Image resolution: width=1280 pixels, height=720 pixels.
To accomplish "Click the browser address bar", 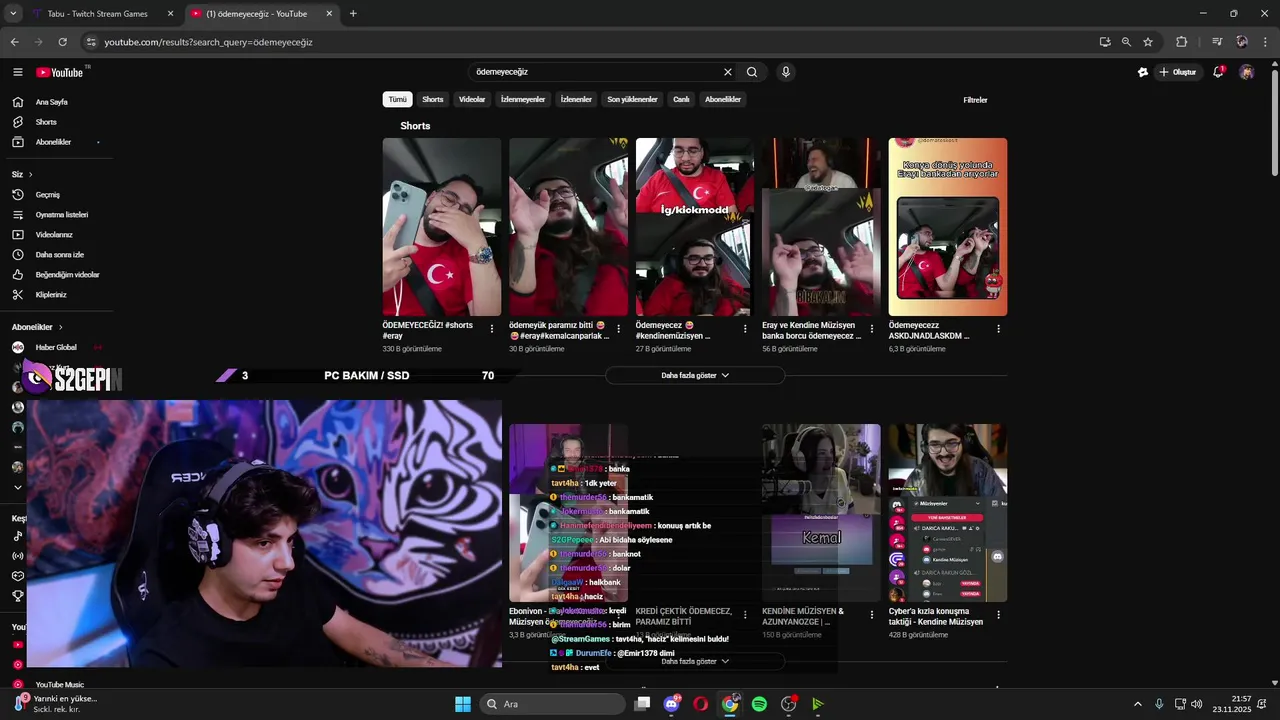I will (x=590, y=42).
